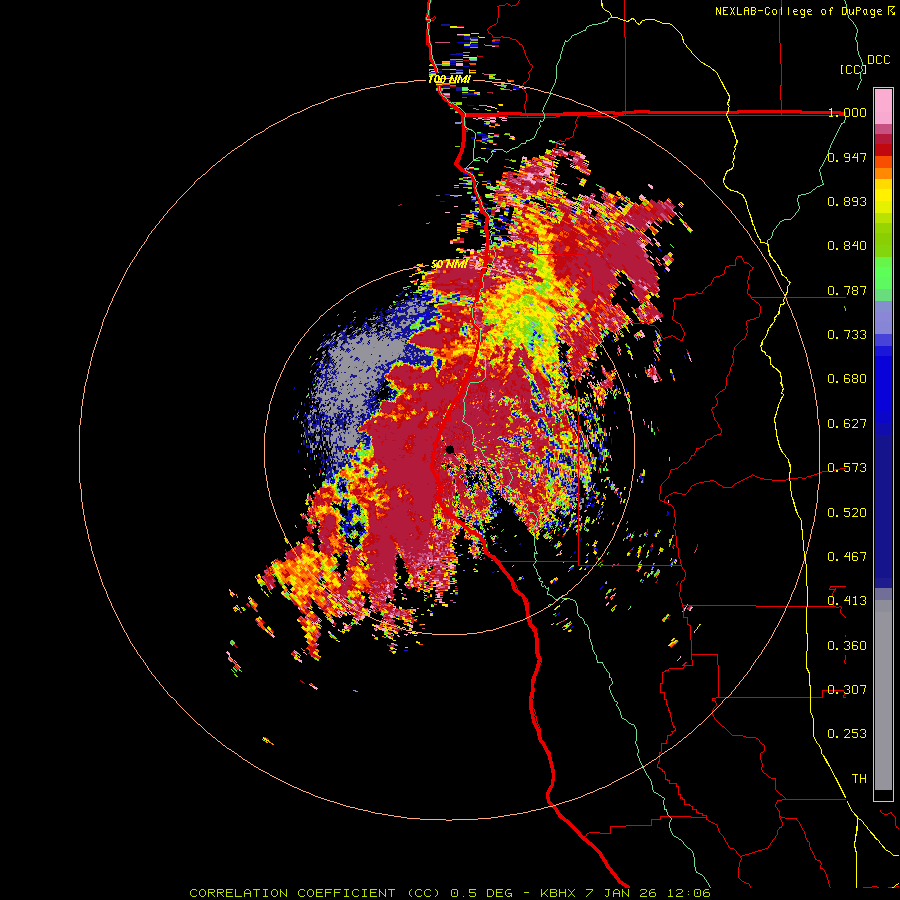Click the 0.893 legend value

point(847,201)
